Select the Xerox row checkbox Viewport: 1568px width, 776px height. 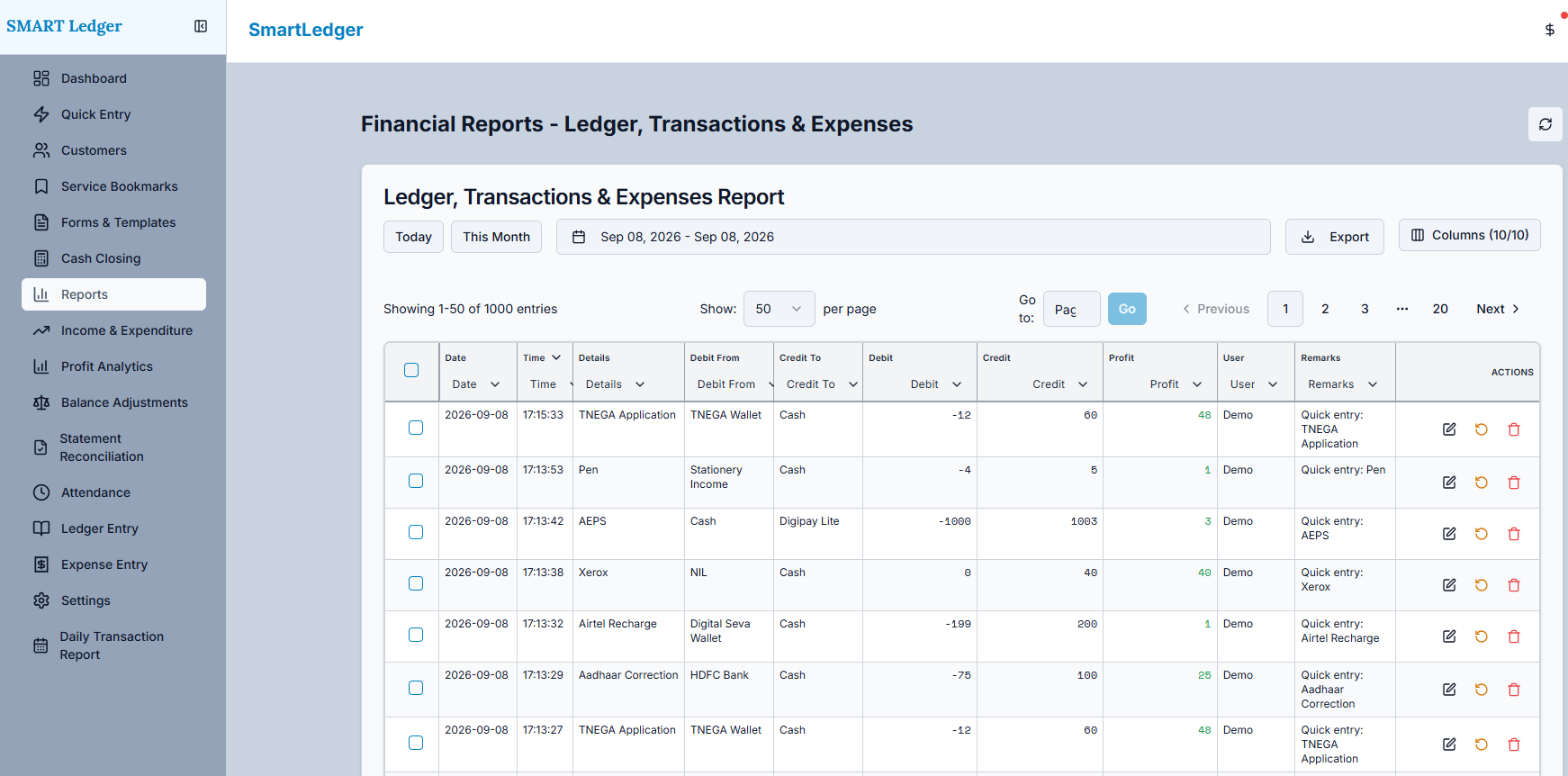point(416,583)
